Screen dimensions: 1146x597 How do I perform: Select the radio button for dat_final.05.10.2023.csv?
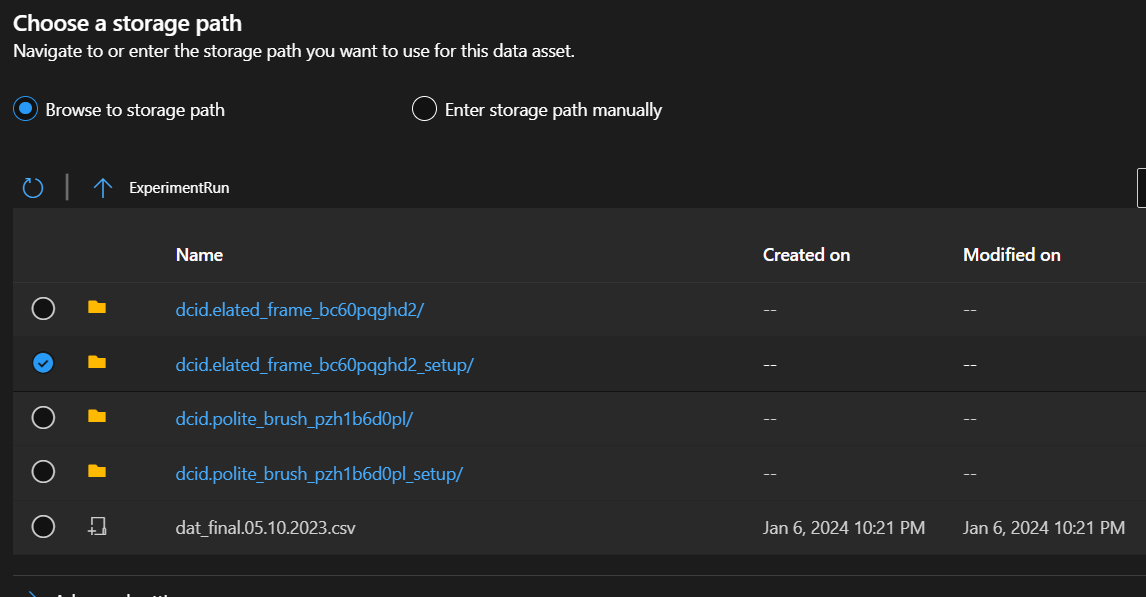43,526
